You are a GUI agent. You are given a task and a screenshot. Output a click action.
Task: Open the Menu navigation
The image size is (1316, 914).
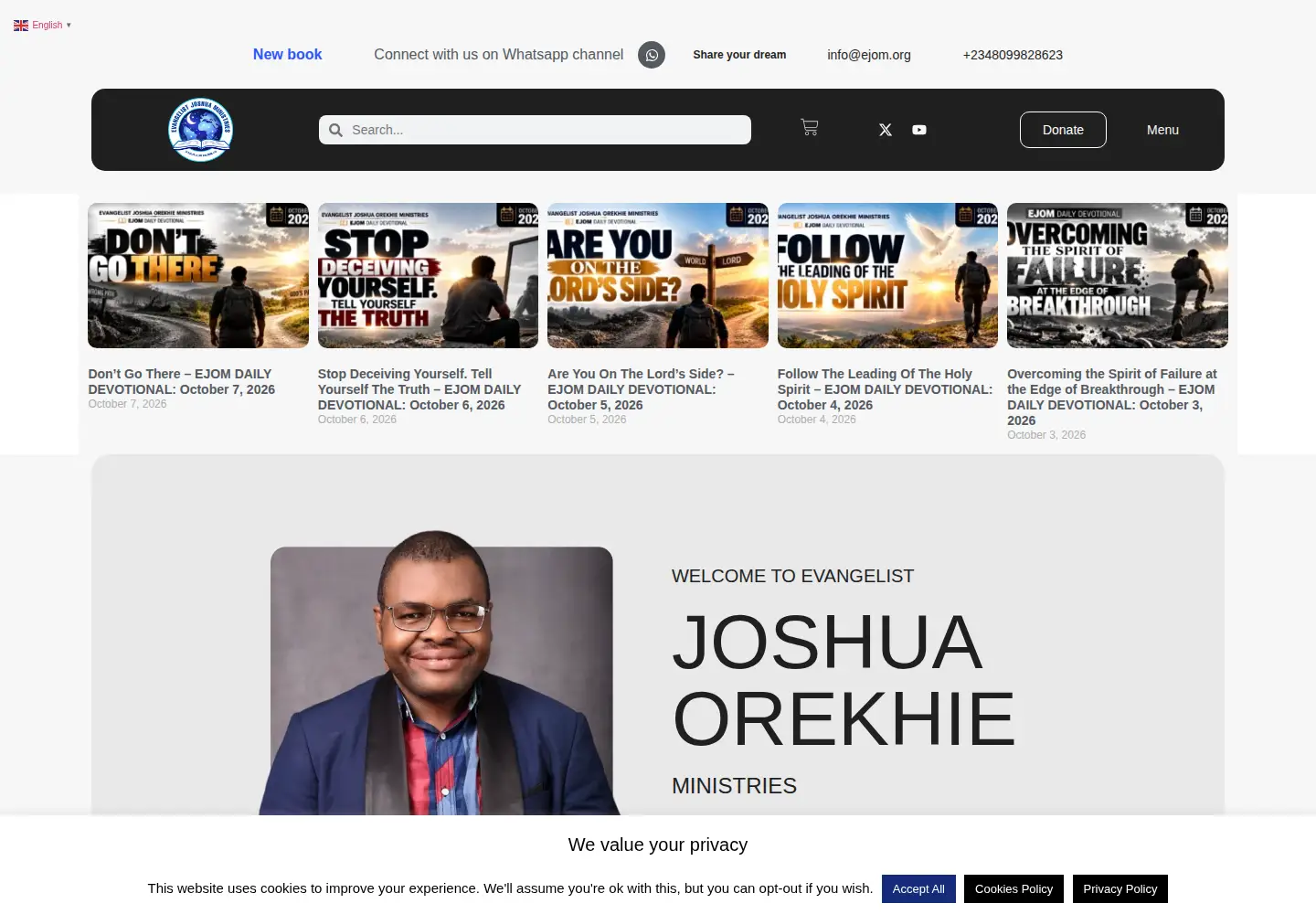tap(1162, 130)
